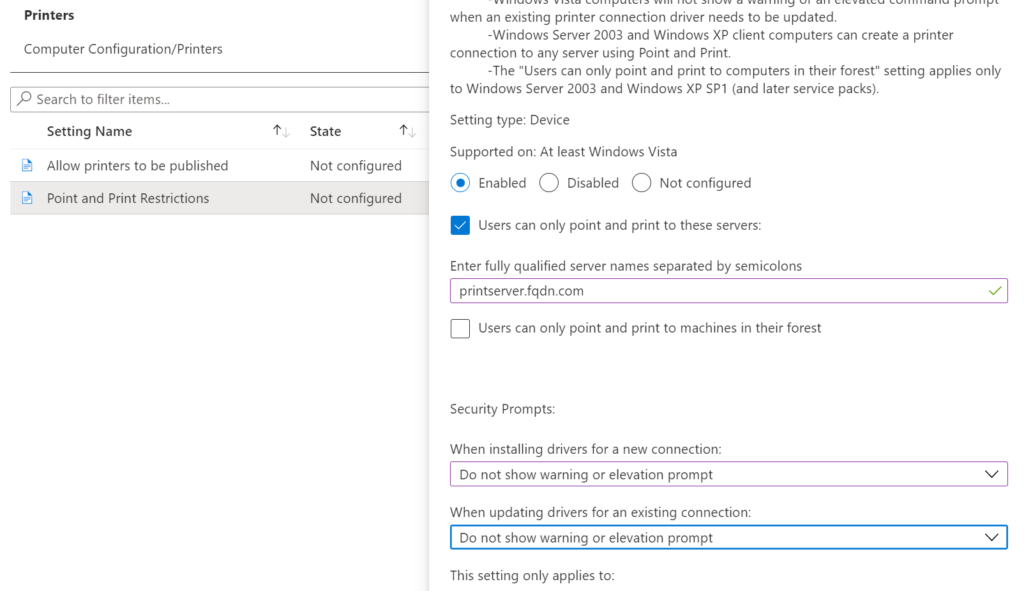The width and height of the screenshot is (1024, 591).
Task: Select the Enabled radio button
Action: 460,183
